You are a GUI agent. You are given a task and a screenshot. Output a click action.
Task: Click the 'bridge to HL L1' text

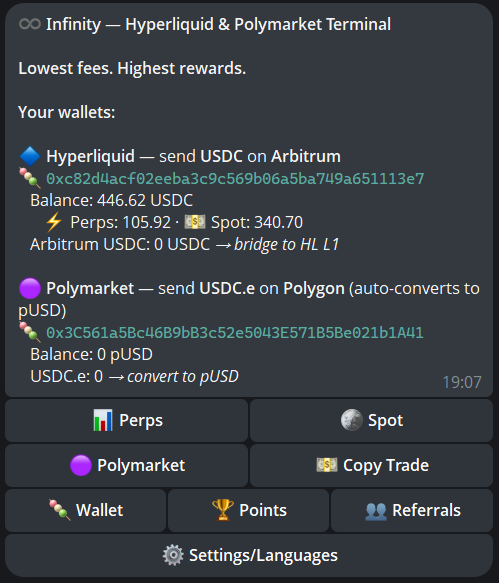[286, 245]
